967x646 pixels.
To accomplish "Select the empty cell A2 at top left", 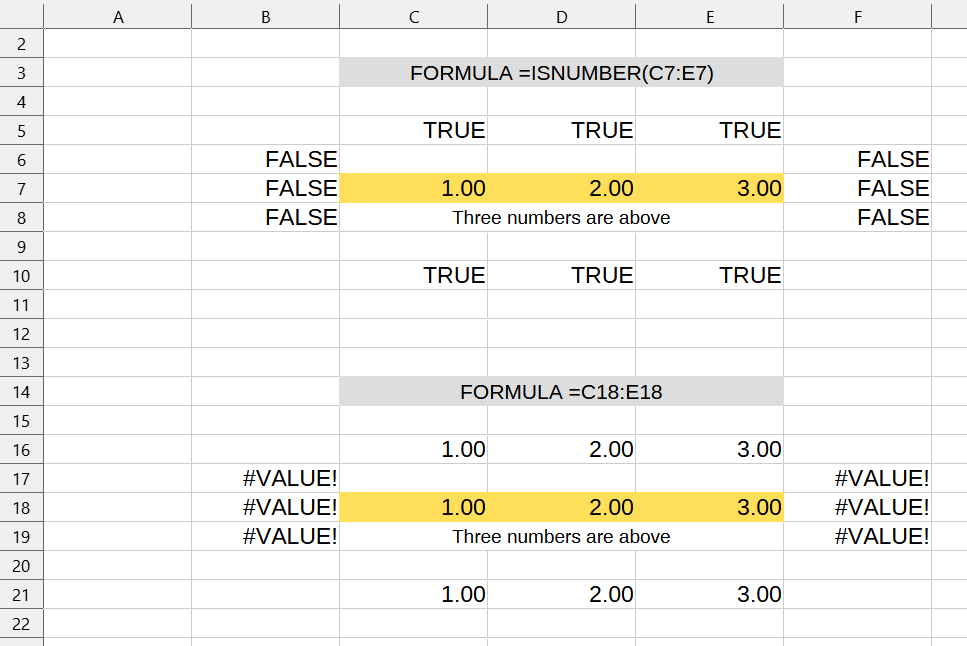I will click(x=117, y=43).
